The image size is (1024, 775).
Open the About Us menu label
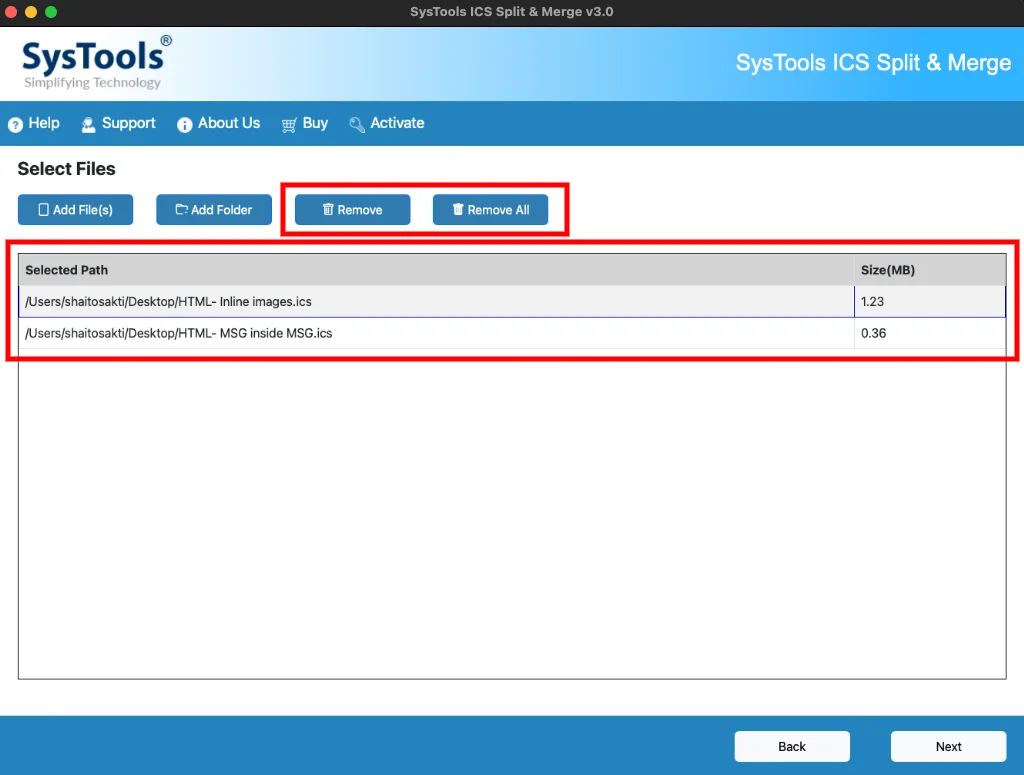[229, 123]
